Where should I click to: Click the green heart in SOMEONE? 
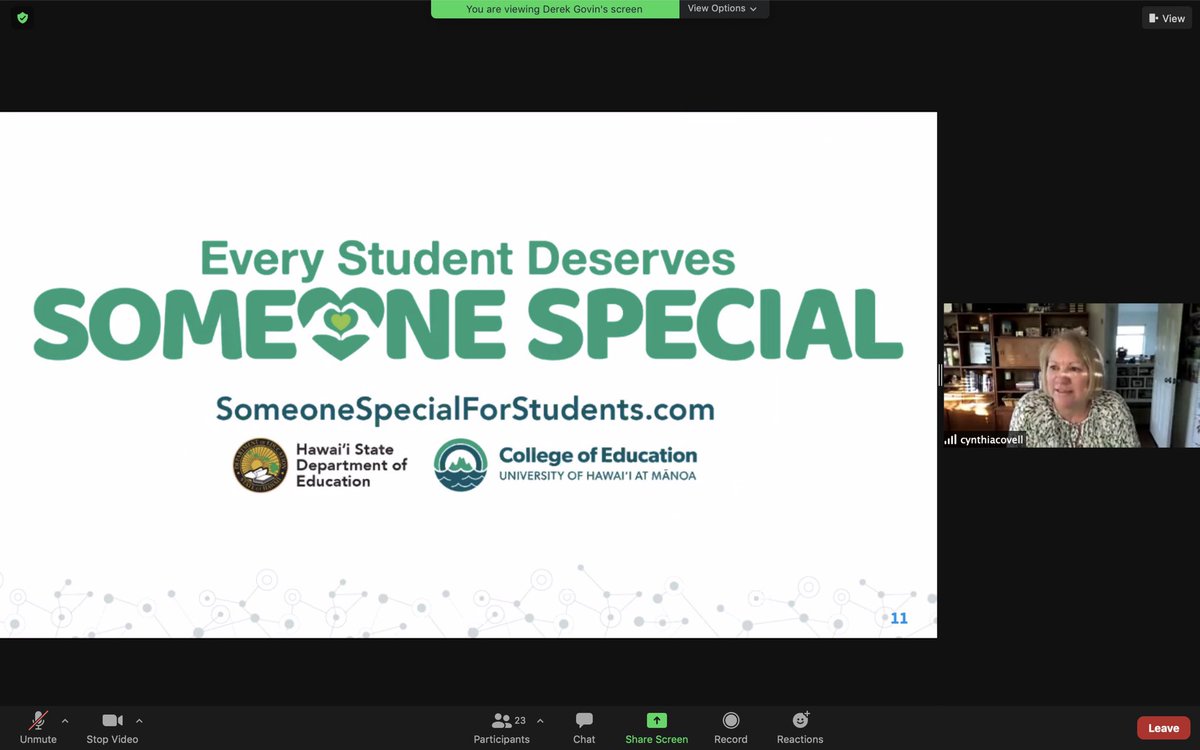pos(341,322)
